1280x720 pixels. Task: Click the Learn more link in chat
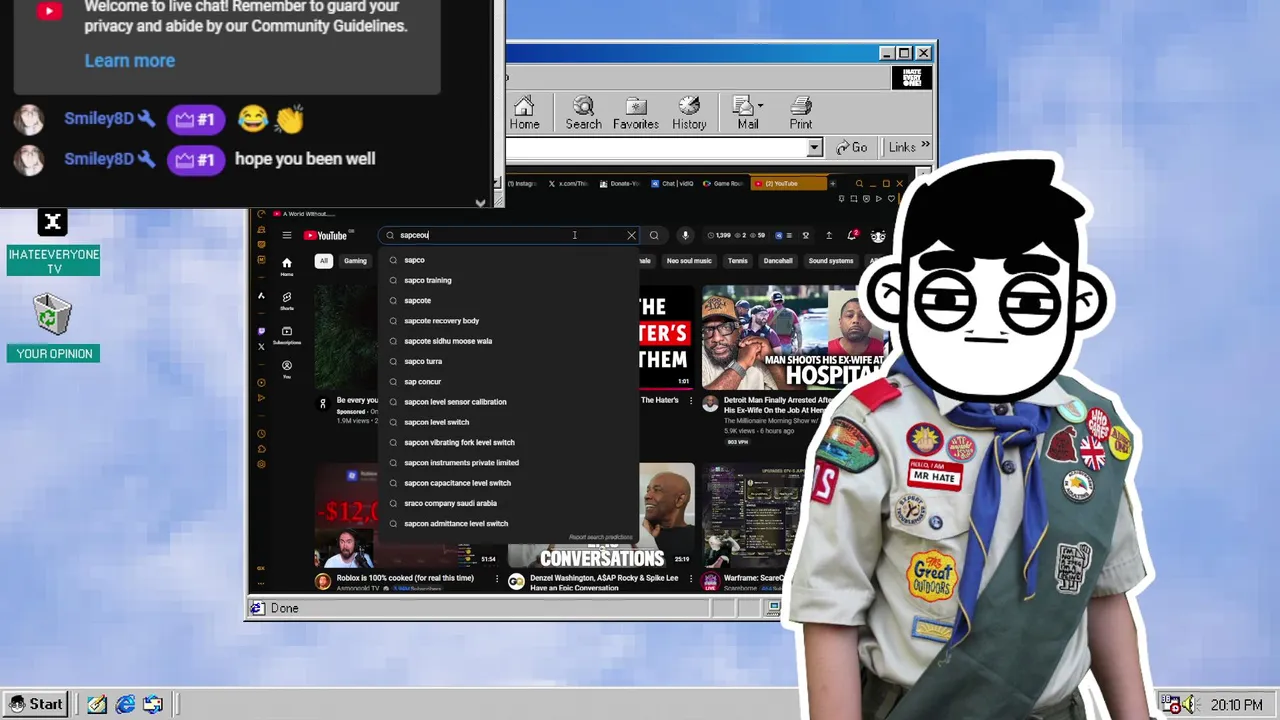pos(130,60)
